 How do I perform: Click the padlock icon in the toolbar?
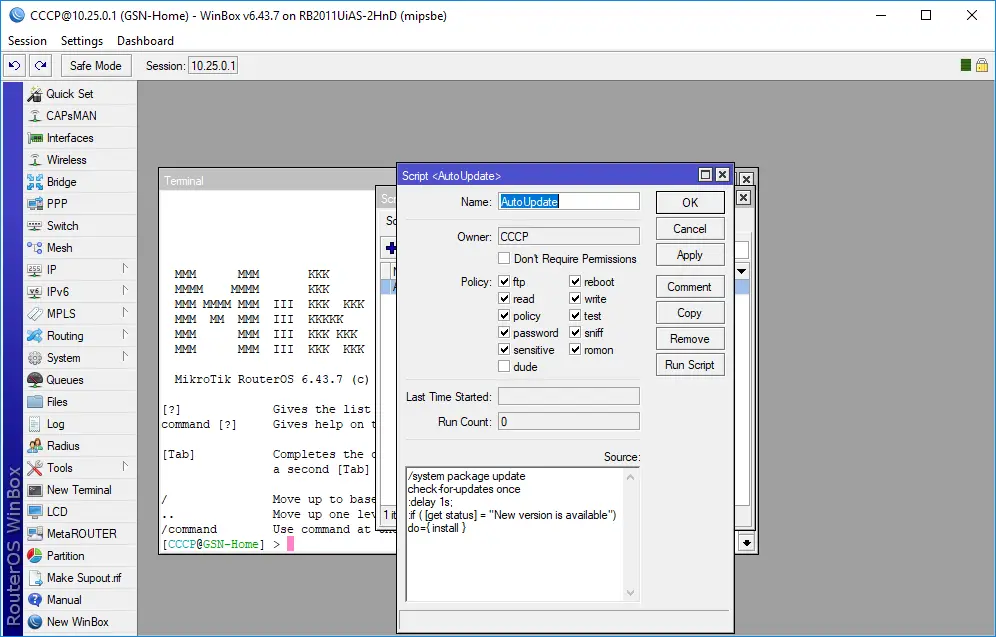click(981, 65)
